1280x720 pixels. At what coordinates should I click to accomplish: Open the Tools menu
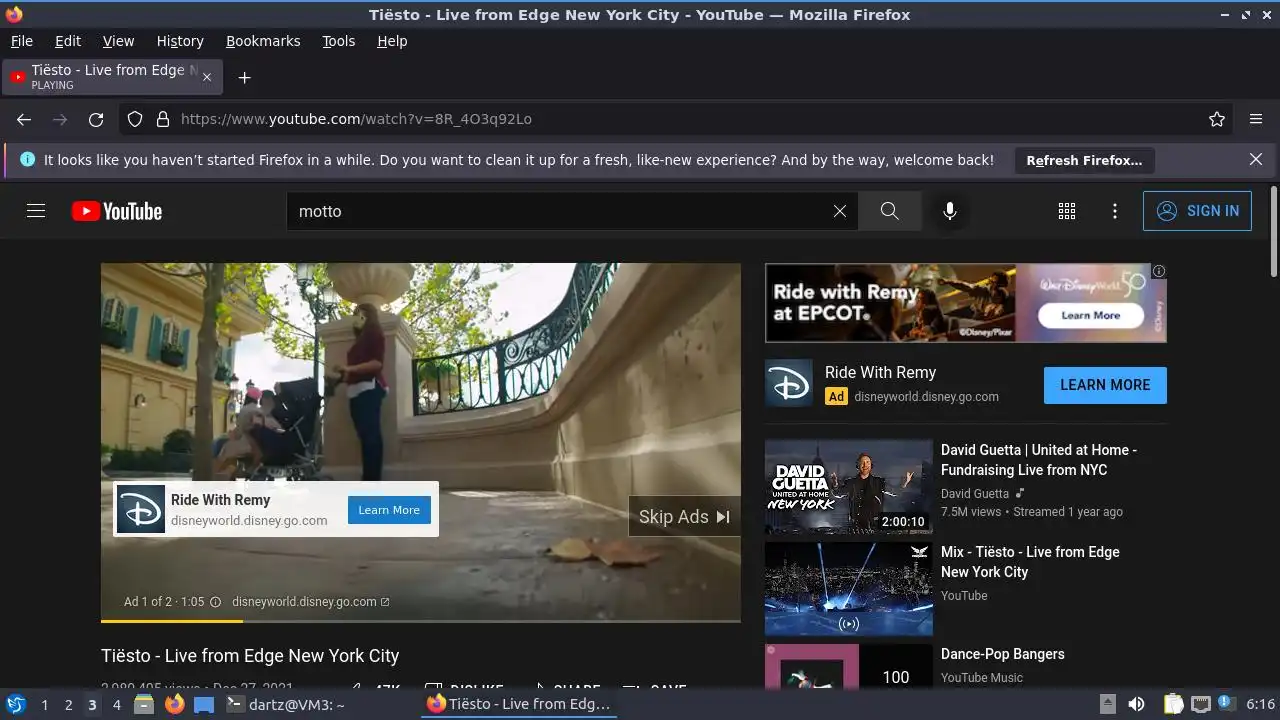point(338,41)
